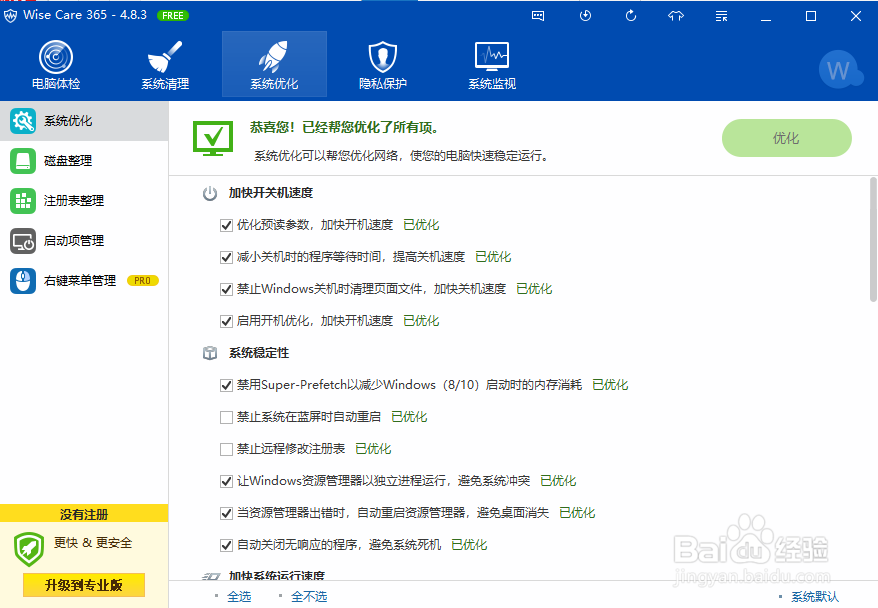Select 右键菜单管理 context menu manager
The width and height of the screenshot is (878, 608).
(84, 280)
